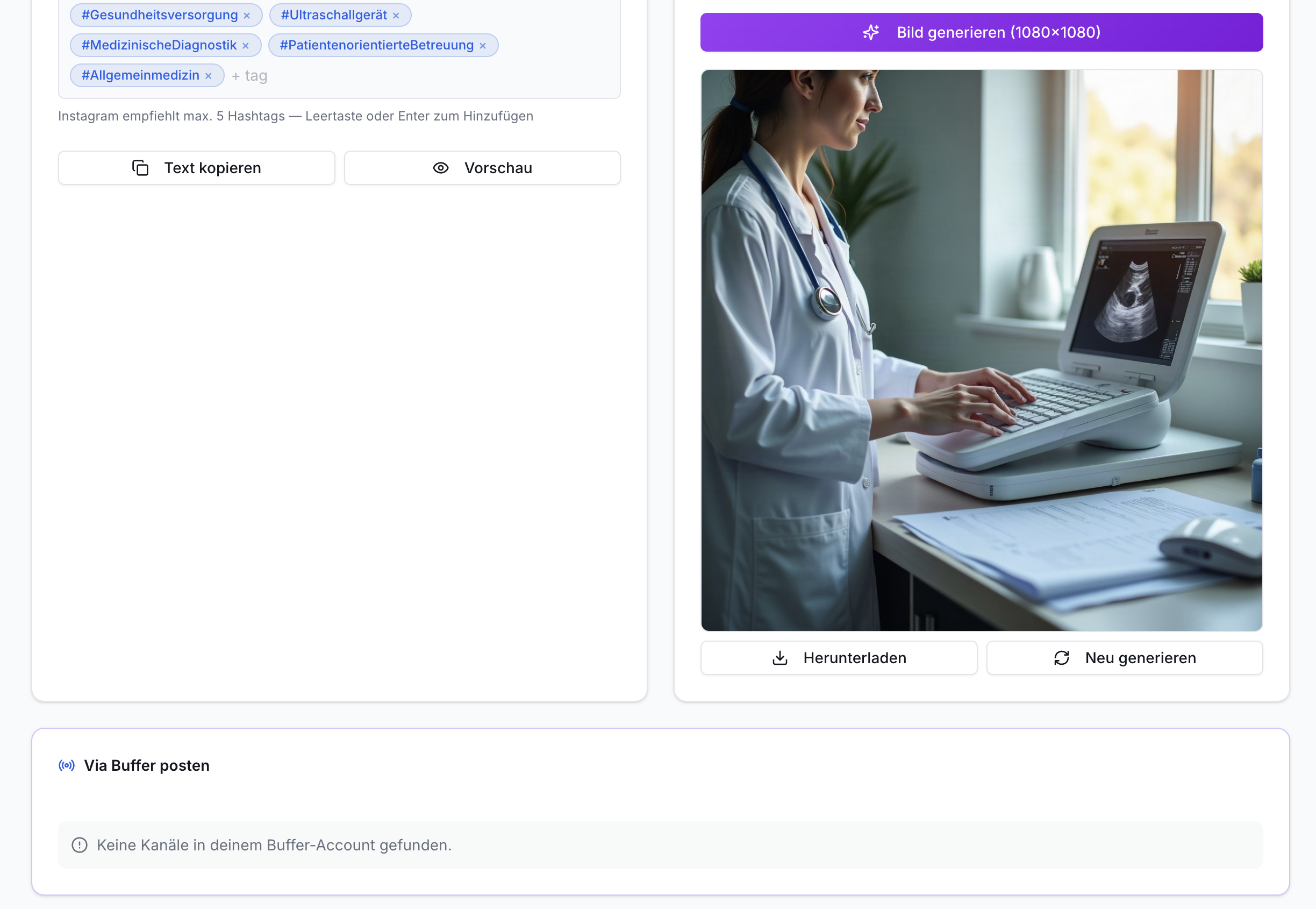Viewport: 1316px width, 909px height.
Task: Select the #Gesundheitsversorgung tag label
Action: click(159, 16)
